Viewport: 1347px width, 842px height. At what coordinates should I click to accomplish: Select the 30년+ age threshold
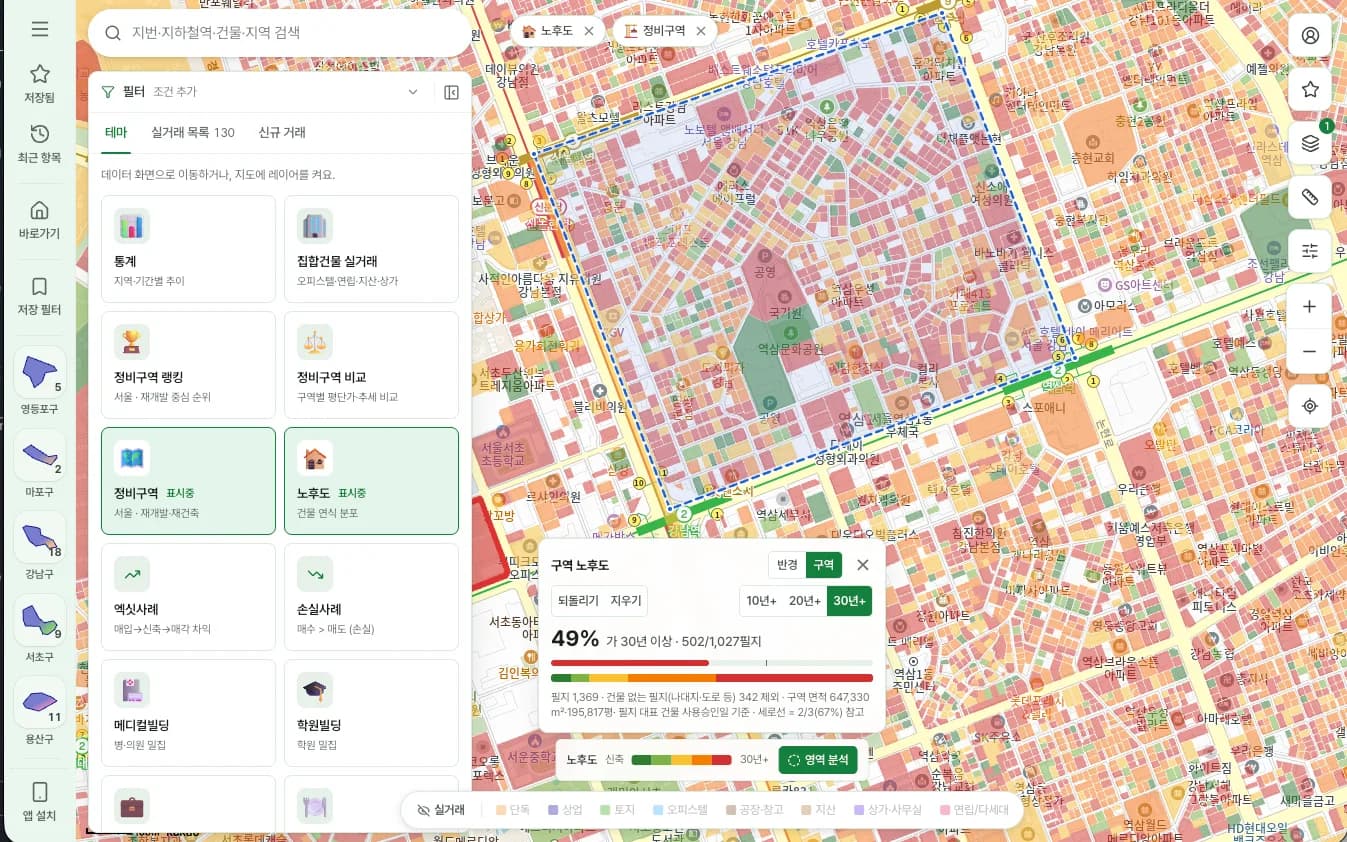849,601
